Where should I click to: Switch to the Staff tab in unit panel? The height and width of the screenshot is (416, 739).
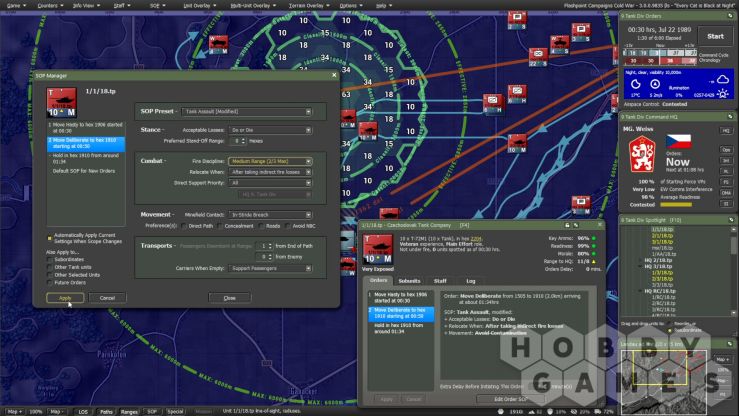pyautogui.click(x=440, y=281)
